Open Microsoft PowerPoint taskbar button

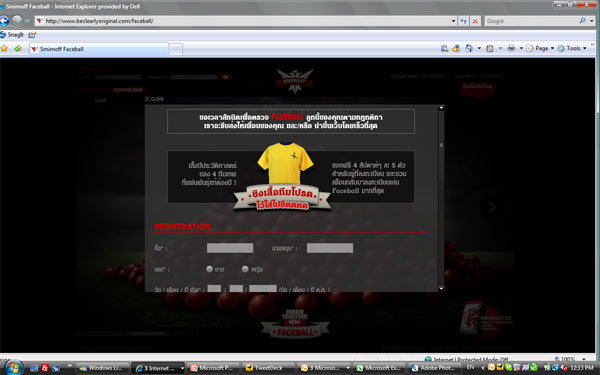214,368
